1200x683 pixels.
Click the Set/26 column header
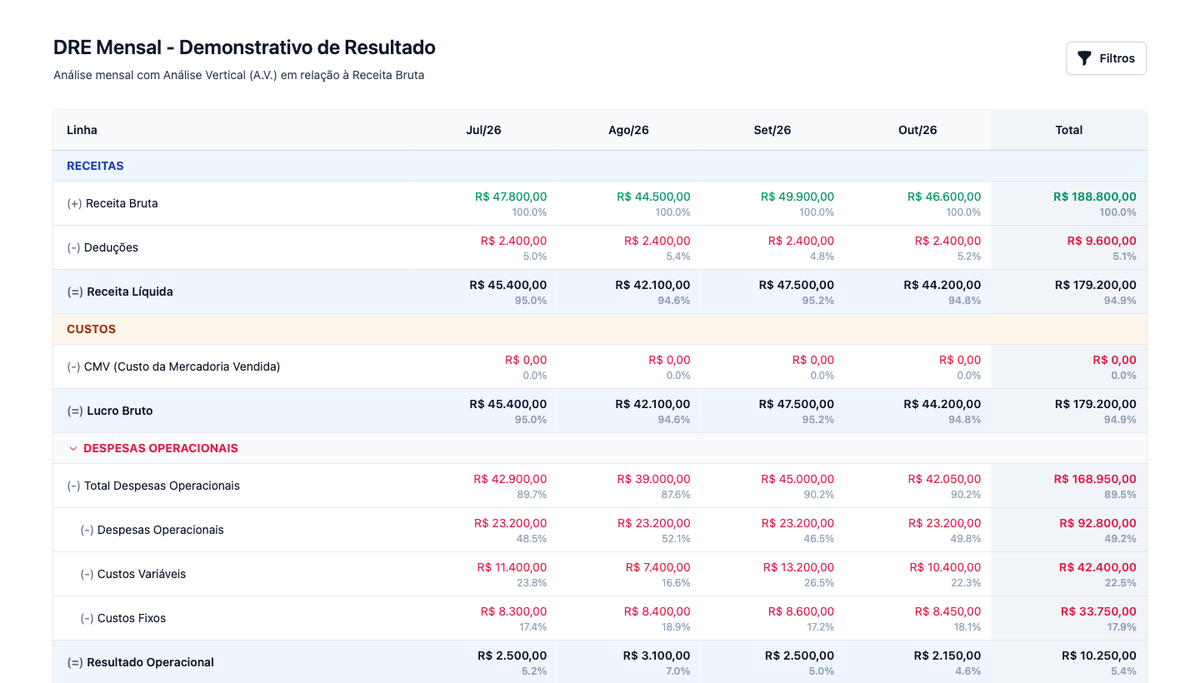pyautogui.click(x=772, y=130)
